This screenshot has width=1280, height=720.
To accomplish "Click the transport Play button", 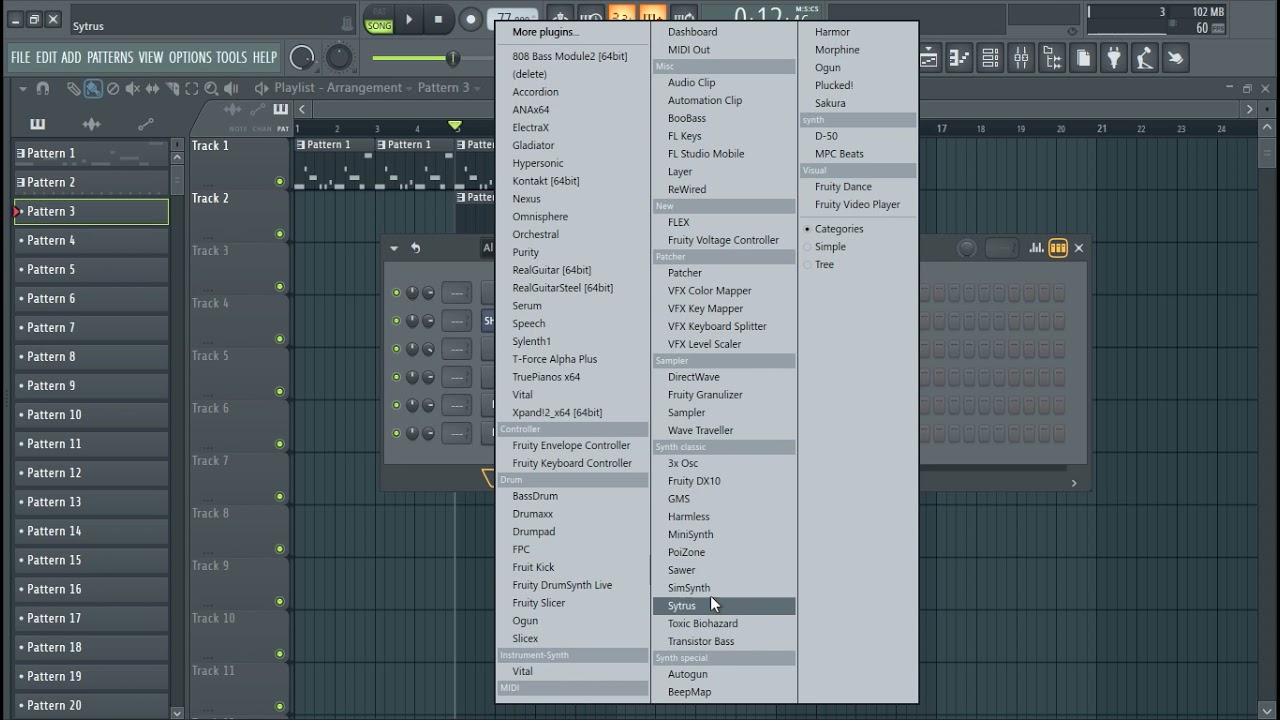I will [x=408, y=19].
